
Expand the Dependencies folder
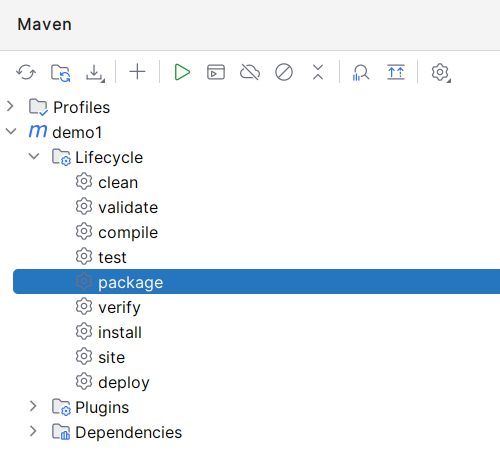click(33, 431)
